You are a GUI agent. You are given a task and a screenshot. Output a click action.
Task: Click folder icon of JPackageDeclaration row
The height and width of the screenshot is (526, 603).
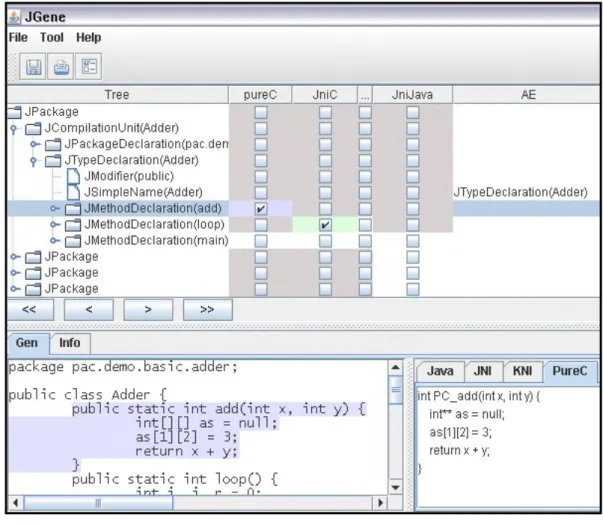coord(53,145)
